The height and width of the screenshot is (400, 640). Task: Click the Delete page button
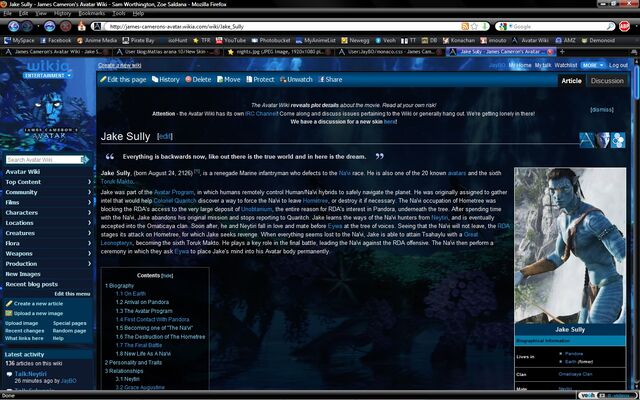tap(198, 80)
